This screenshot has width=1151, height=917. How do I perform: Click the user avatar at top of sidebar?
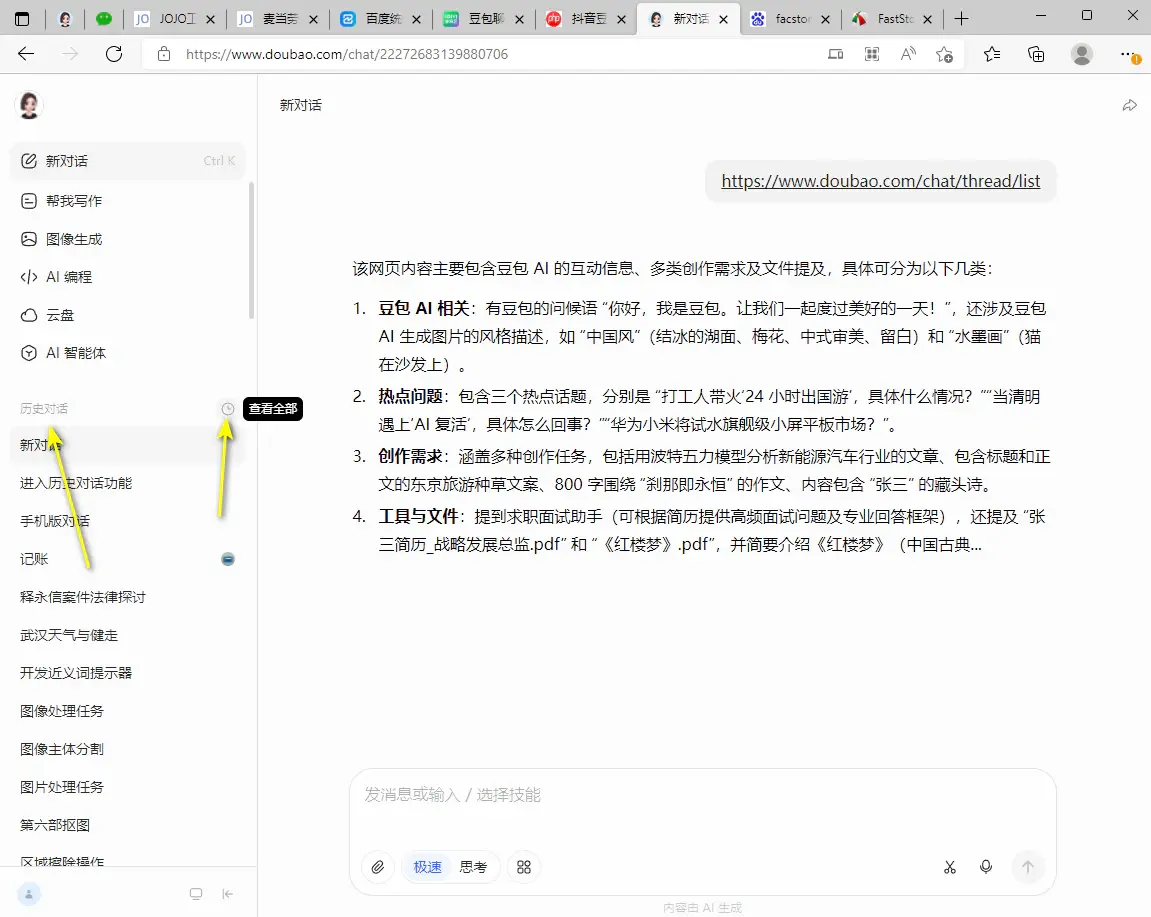(x=29, y=106)
